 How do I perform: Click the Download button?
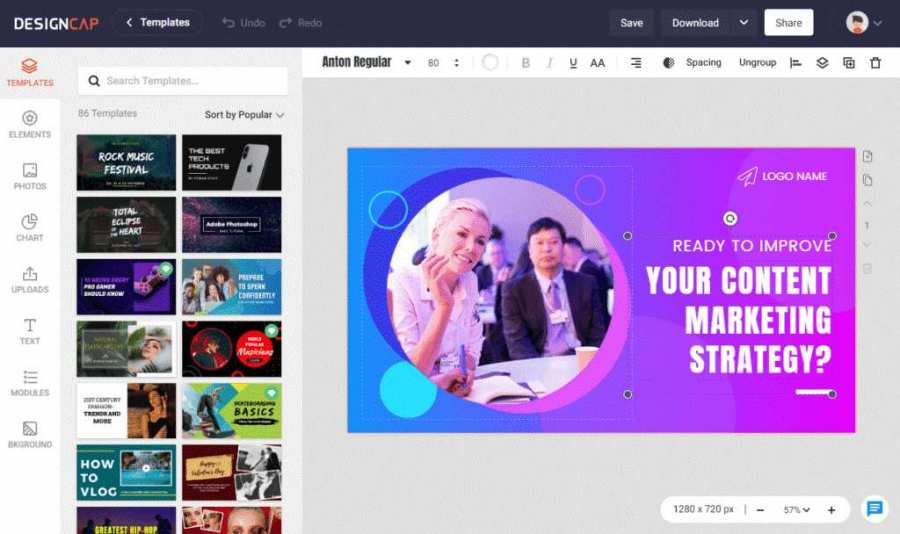coord(695,23)
